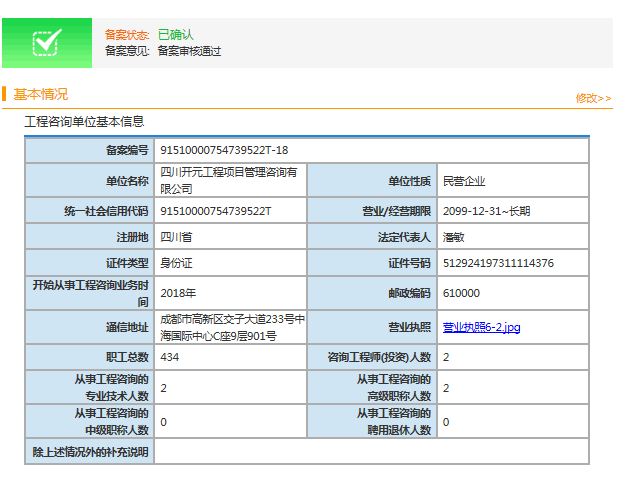
Task: Click the 高级职称人数 label cell
Action: [x=372, y=388]
